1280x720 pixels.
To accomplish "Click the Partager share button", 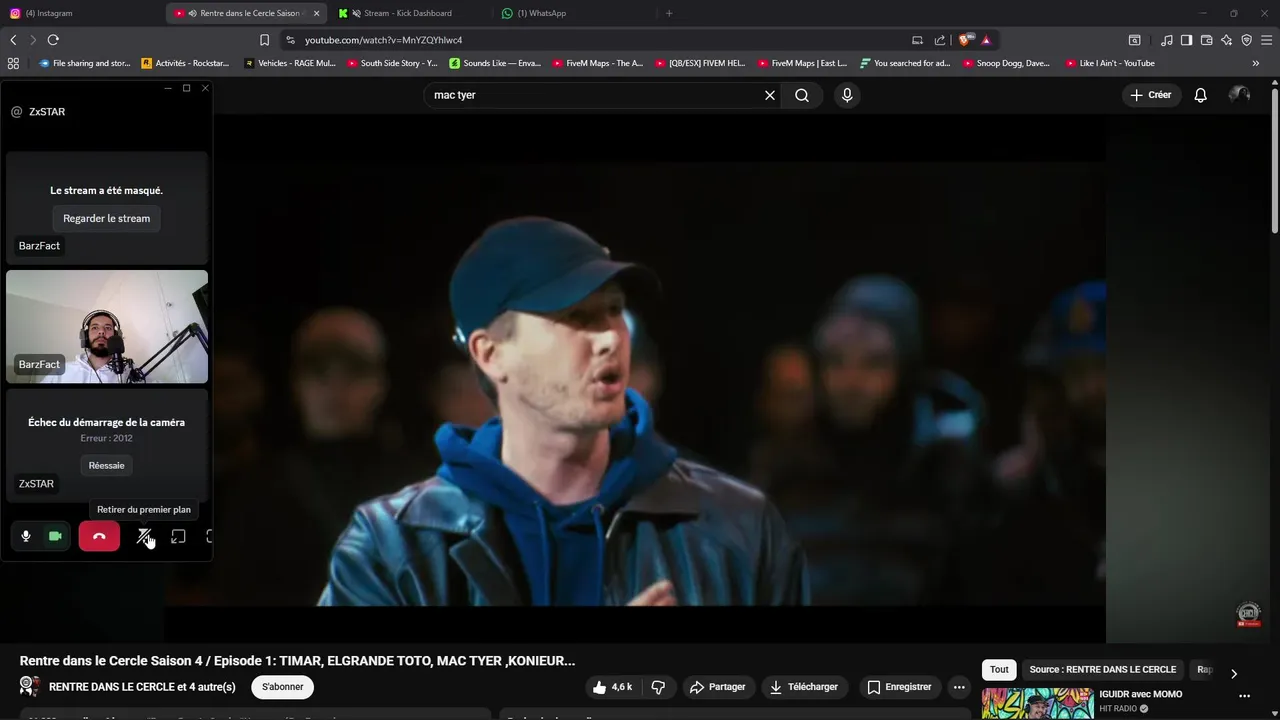I will point(718,687).
